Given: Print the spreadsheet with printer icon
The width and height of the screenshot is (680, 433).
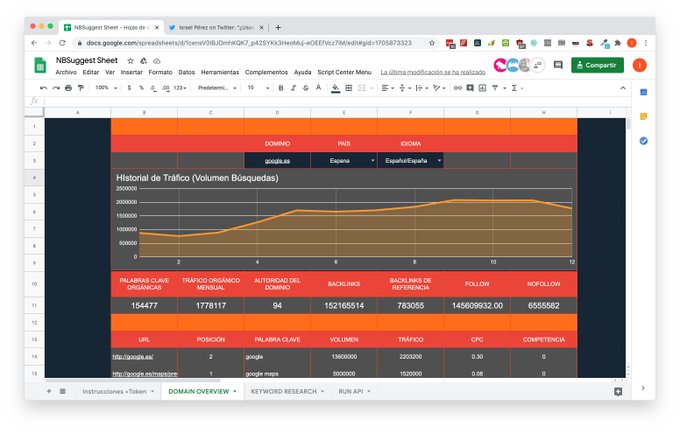Looking at the screenshot, I should pyautogui.click(x=68, y=88).
